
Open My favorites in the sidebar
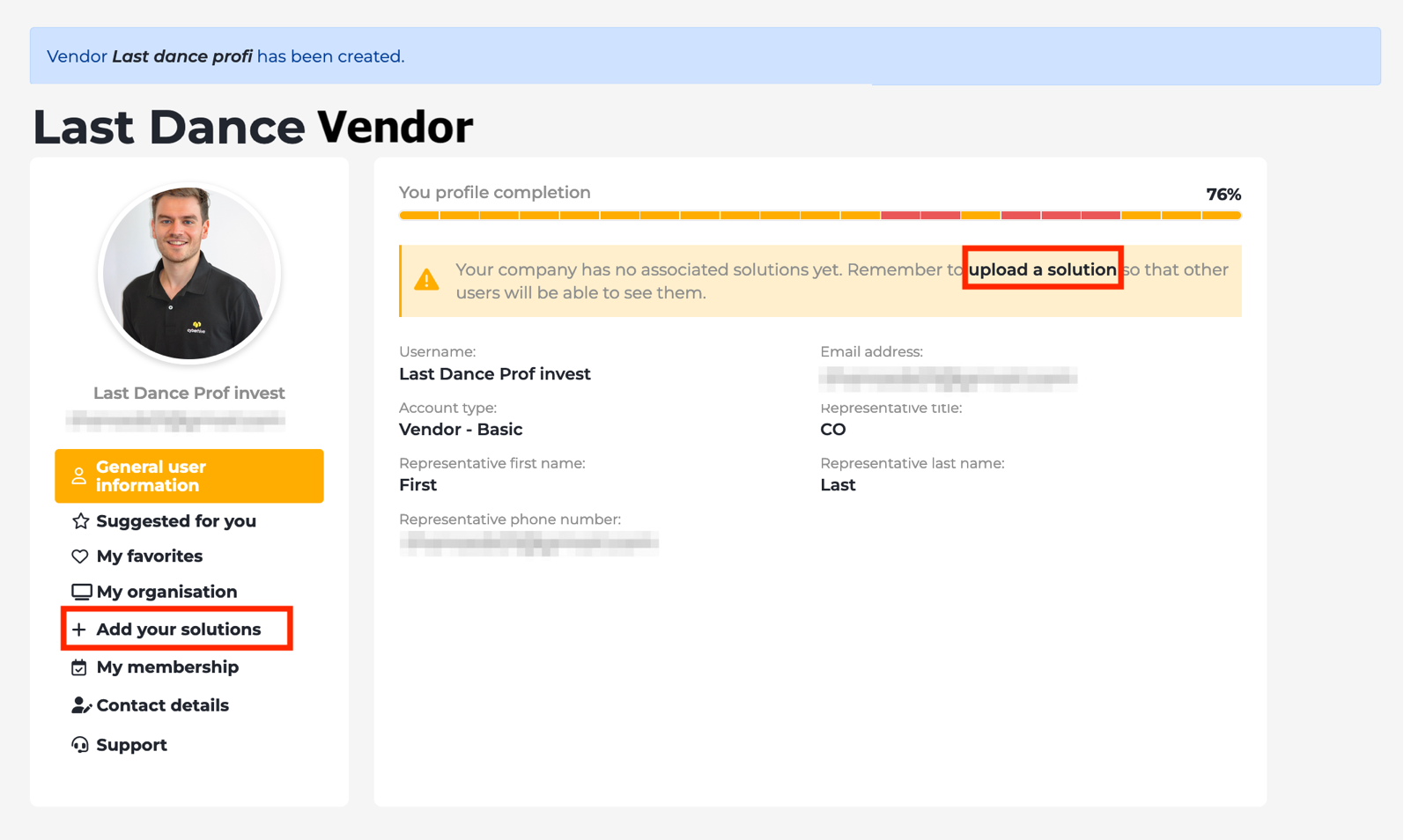point(150,556)
